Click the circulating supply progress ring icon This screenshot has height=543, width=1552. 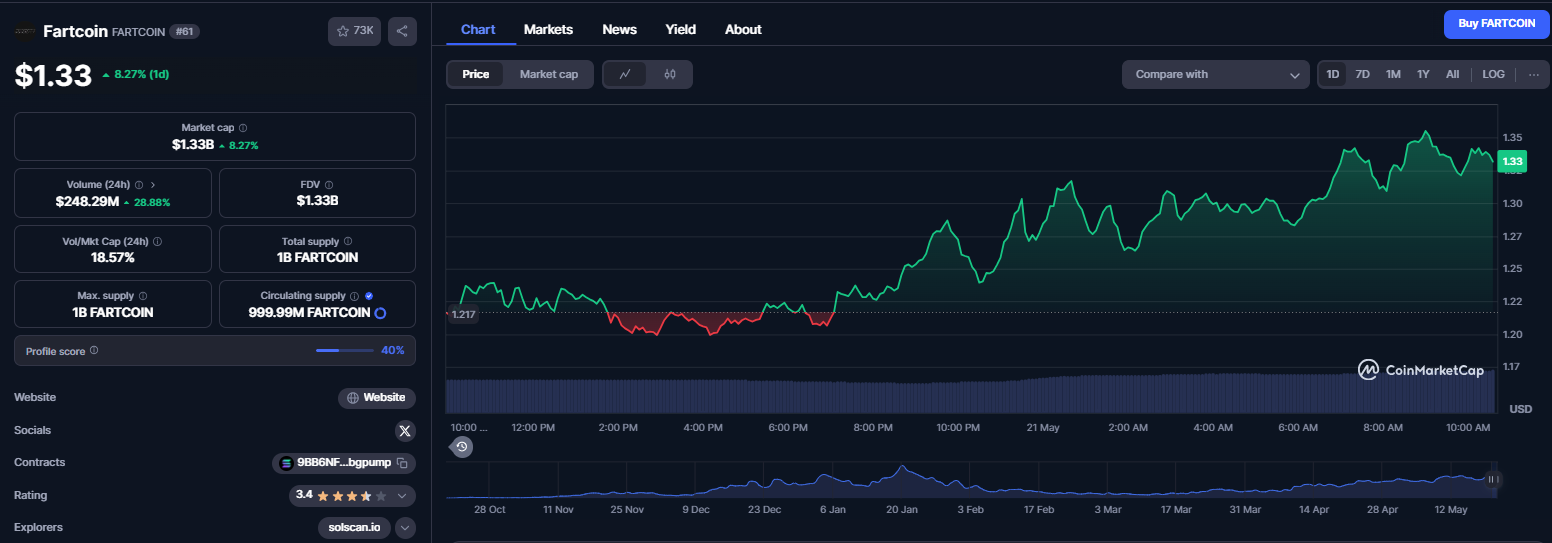pyautogui.click(x=380, y=313)
